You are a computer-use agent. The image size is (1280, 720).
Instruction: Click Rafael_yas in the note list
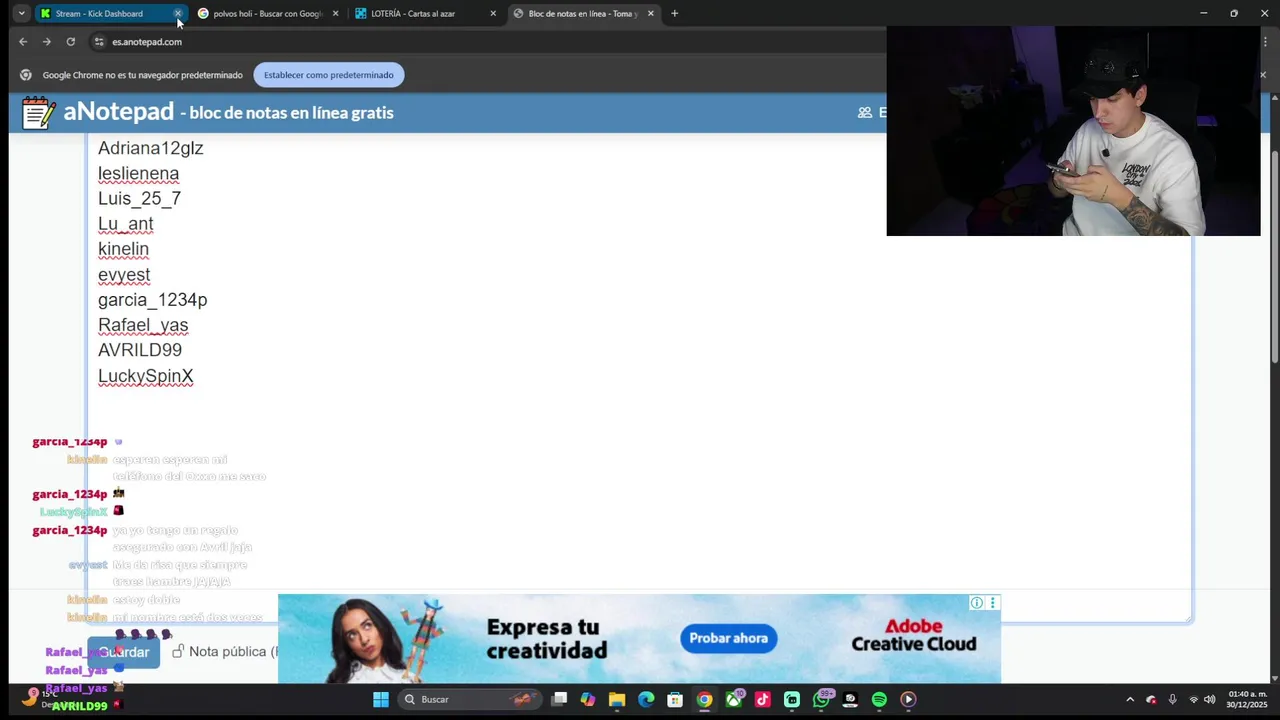(143, 325)
